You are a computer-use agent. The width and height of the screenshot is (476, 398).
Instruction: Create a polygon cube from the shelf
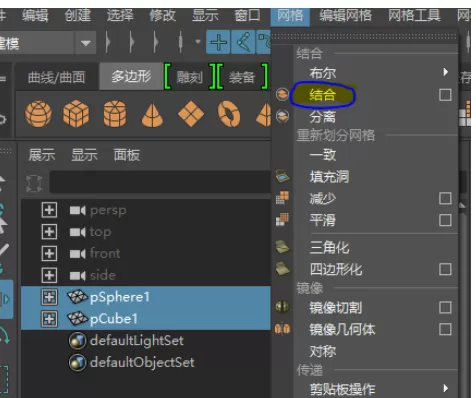tap(76, 114)
